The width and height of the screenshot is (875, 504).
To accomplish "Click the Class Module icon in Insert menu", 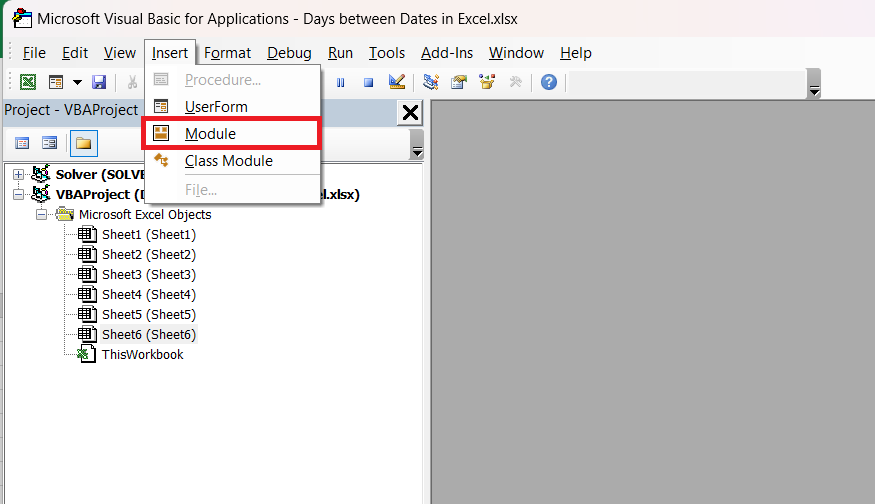I will [x=161, y=160].
